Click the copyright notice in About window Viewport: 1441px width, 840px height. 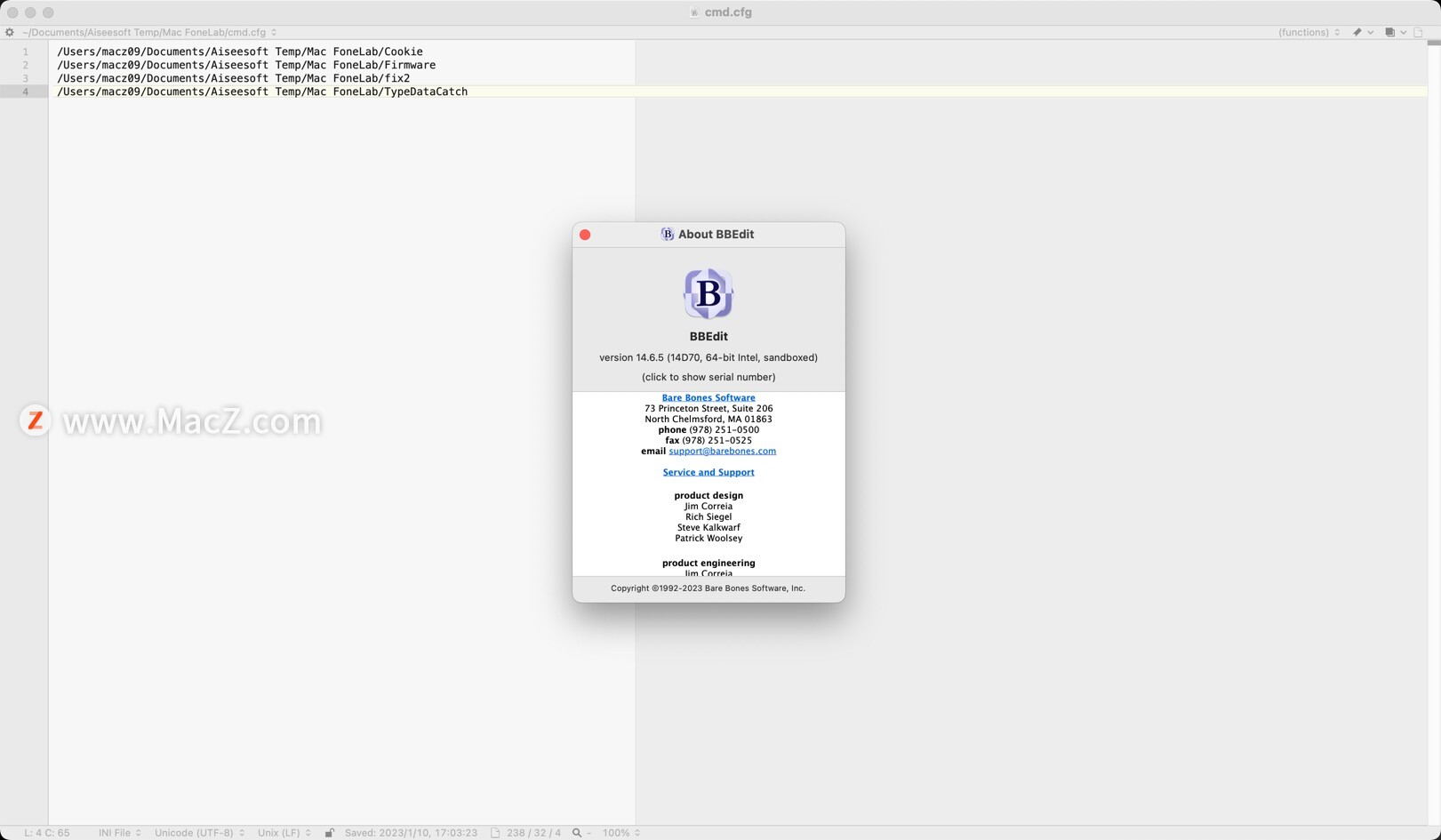click(708, 588)
